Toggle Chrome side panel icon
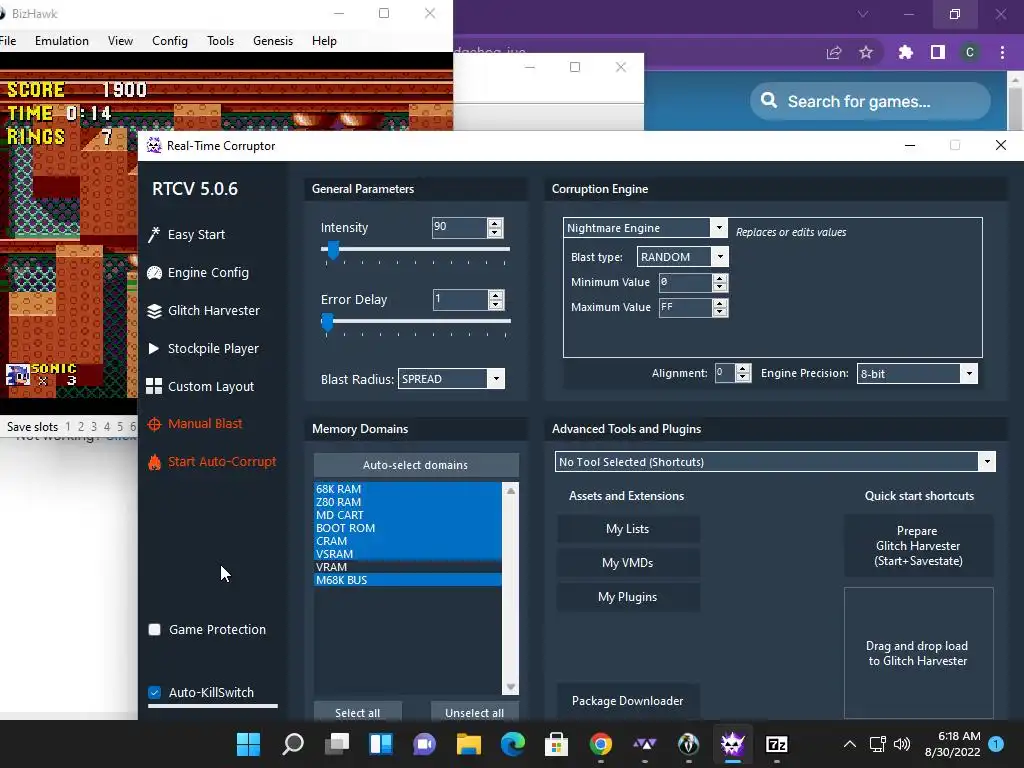This screenshot has width=1024, height=768. pyautogui.click(x=938, y=52)
